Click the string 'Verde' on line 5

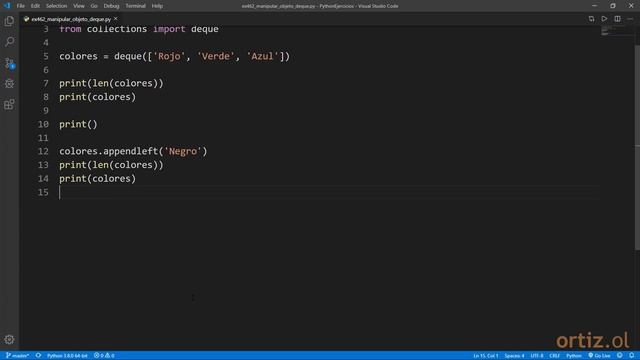216,56
